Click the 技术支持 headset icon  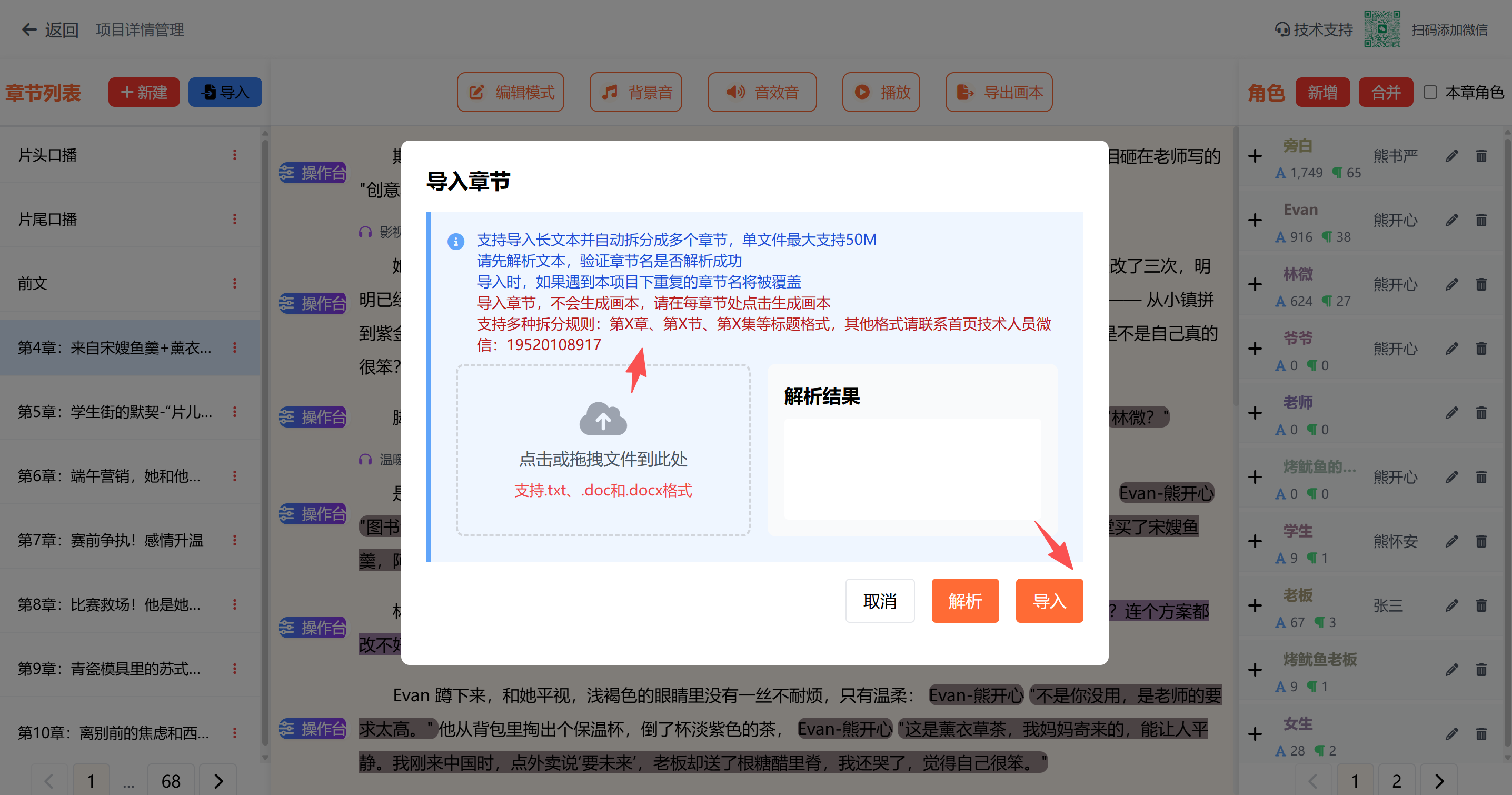[x=1282, y=29]
